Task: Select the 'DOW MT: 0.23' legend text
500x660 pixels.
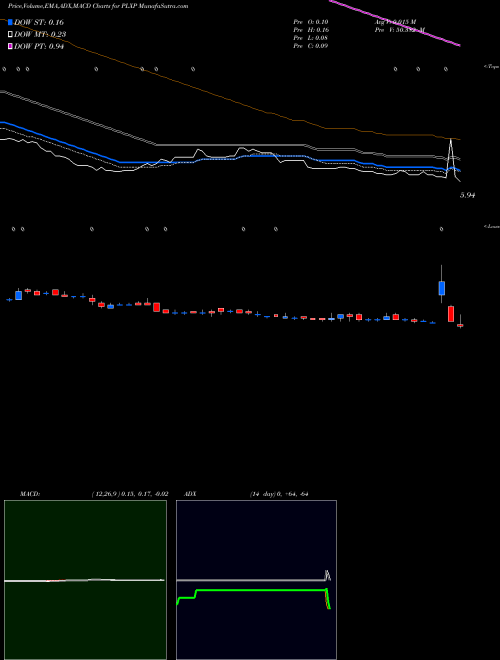Action: (40, 35)
